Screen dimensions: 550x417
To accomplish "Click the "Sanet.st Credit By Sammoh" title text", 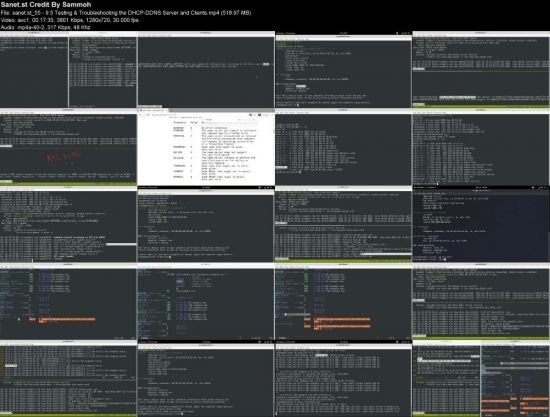I will click(46, 5).
